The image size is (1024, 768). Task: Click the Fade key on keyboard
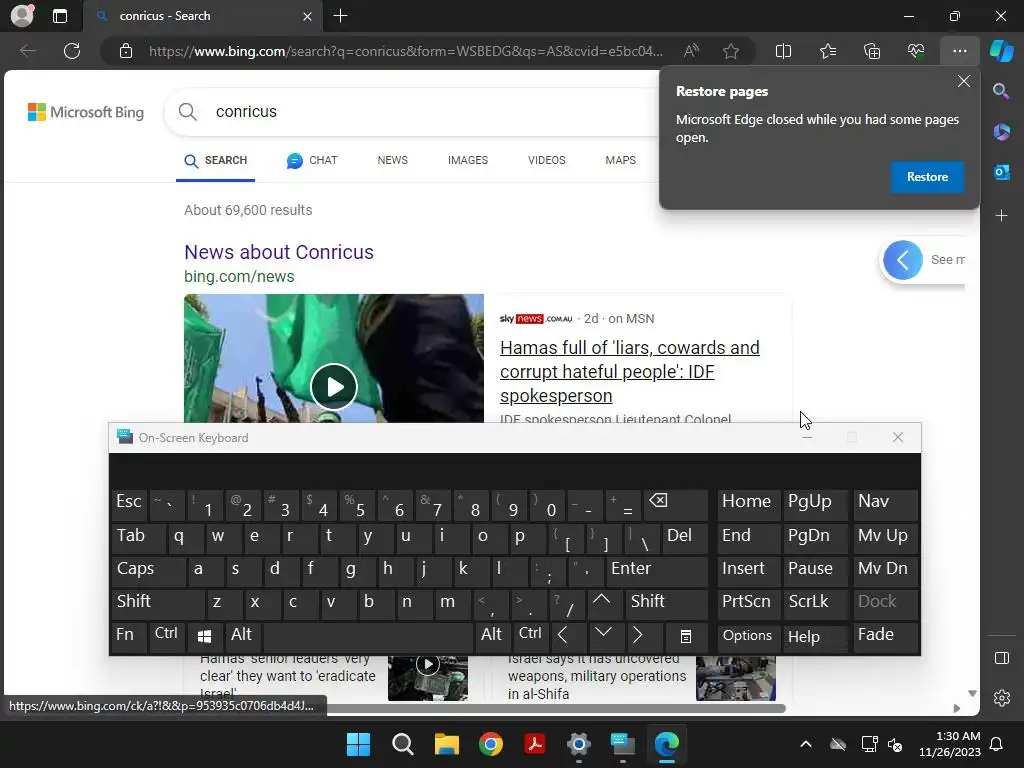(886, 635)
